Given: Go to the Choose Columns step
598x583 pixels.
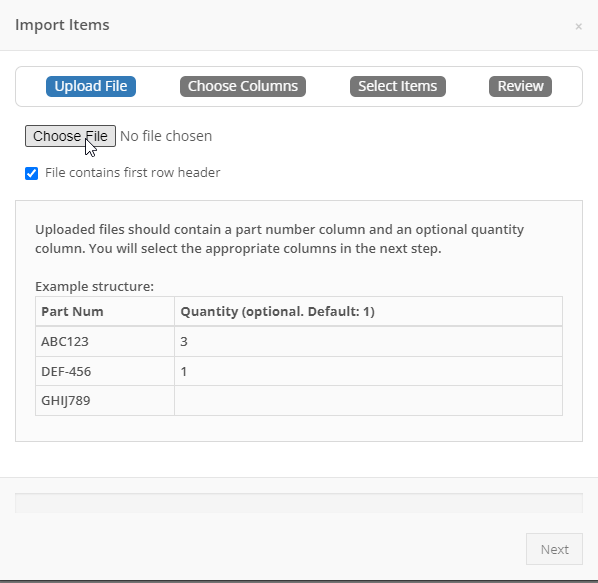Looking at the screenshot, I should (x=243, y=86).
